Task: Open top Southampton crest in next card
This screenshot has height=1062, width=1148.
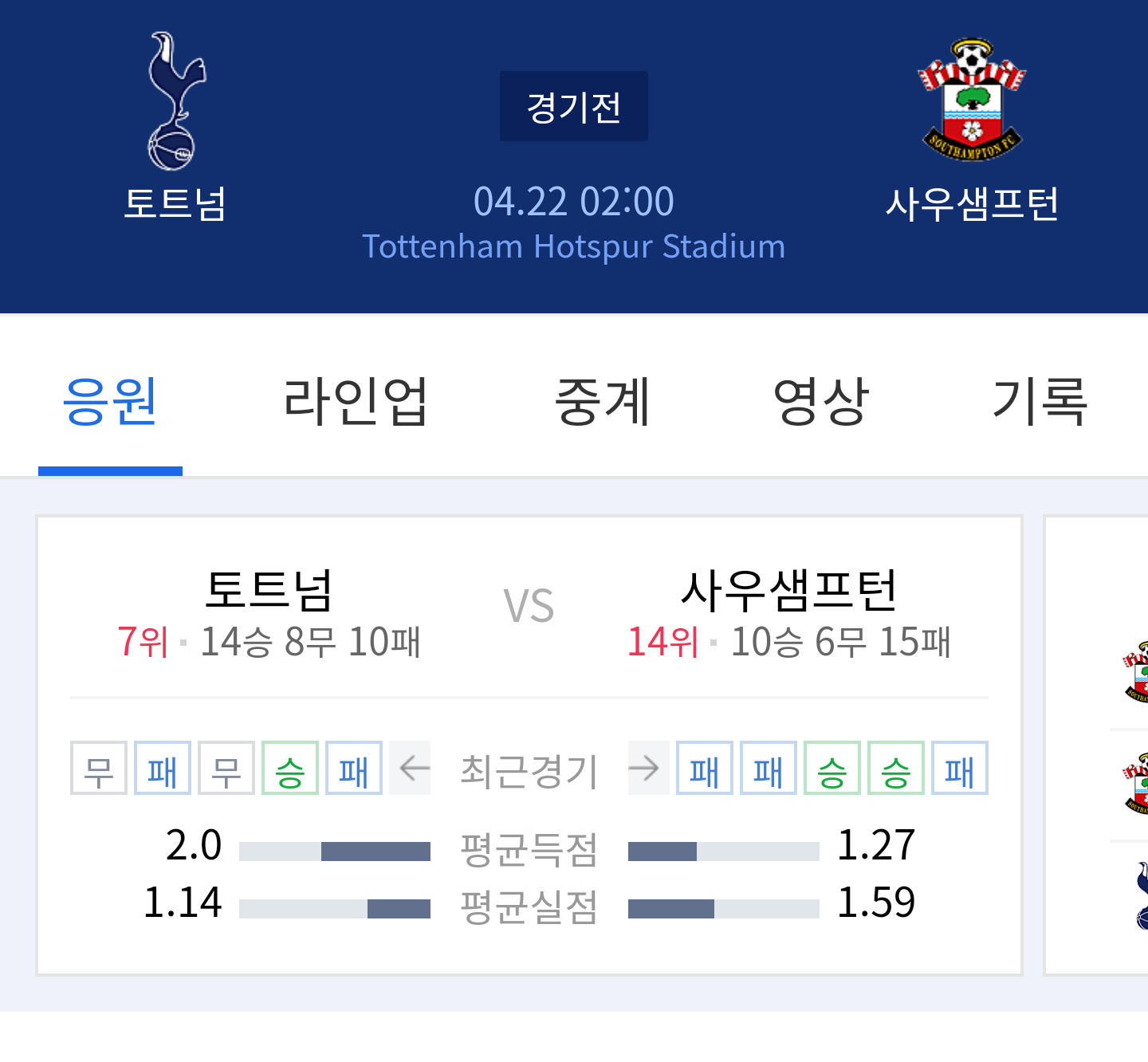Action: (x=1135, y=671)
